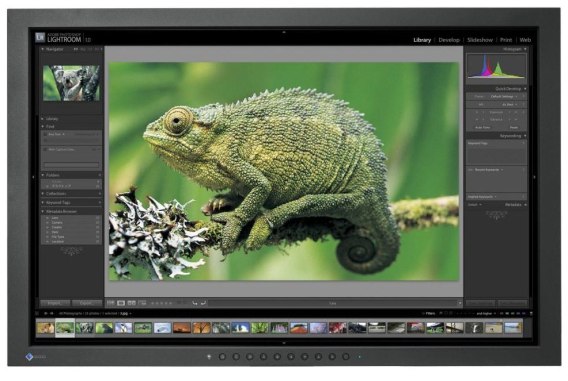Set star rating in the toolbar

click(162, 303)
